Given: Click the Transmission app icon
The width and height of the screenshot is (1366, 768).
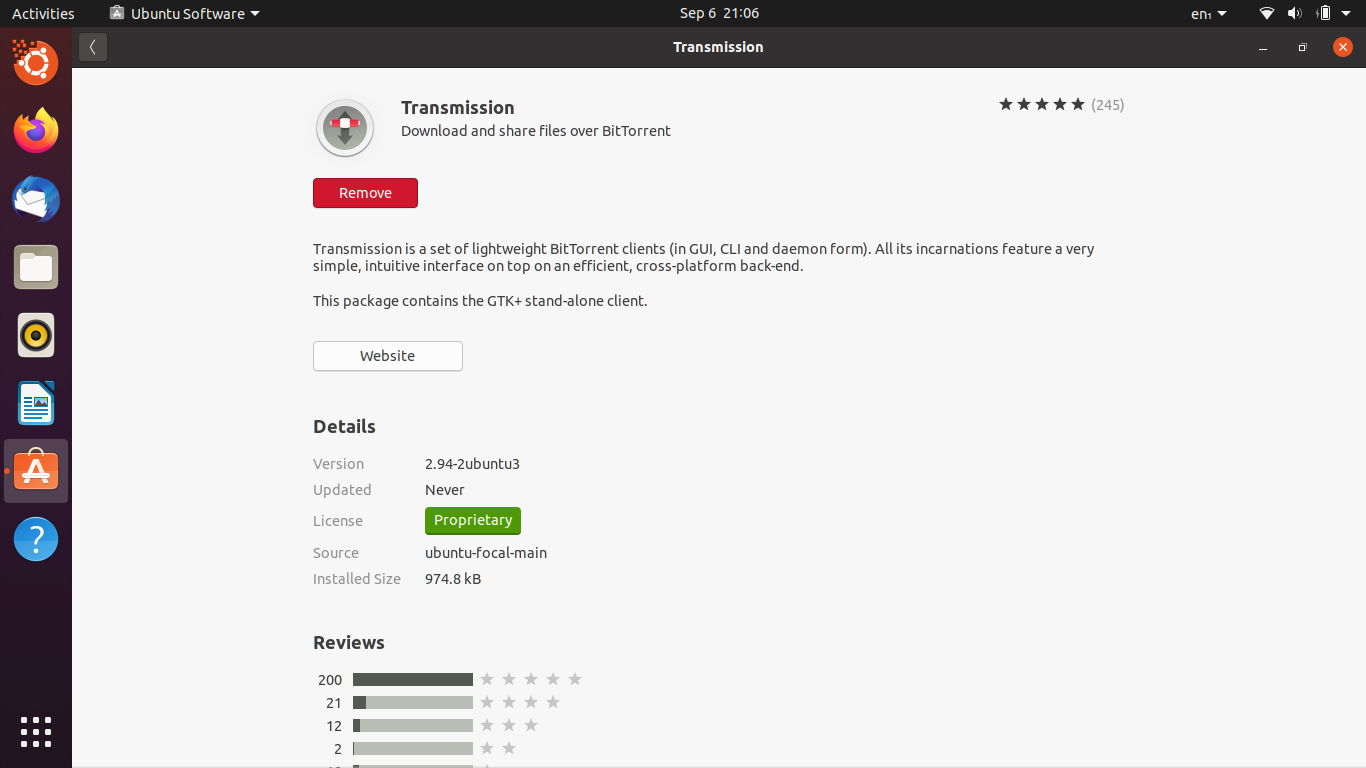Looking at the screenshot, I should click(345, 128).
